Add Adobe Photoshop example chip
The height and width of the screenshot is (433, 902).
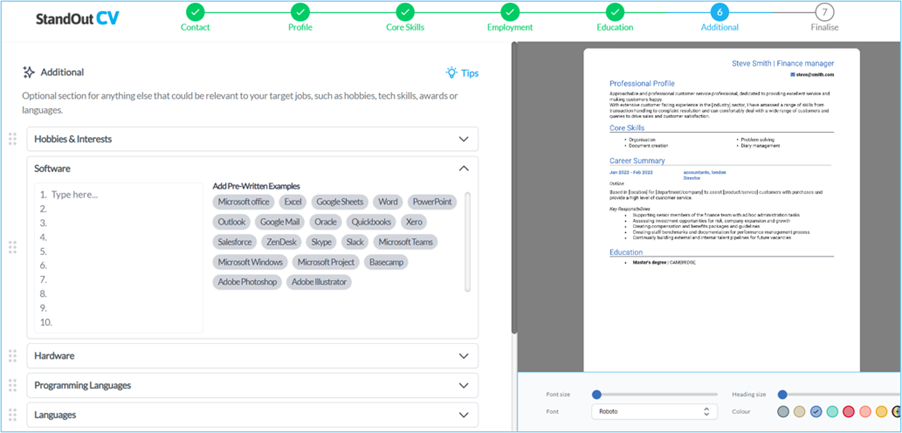(247, 282)
